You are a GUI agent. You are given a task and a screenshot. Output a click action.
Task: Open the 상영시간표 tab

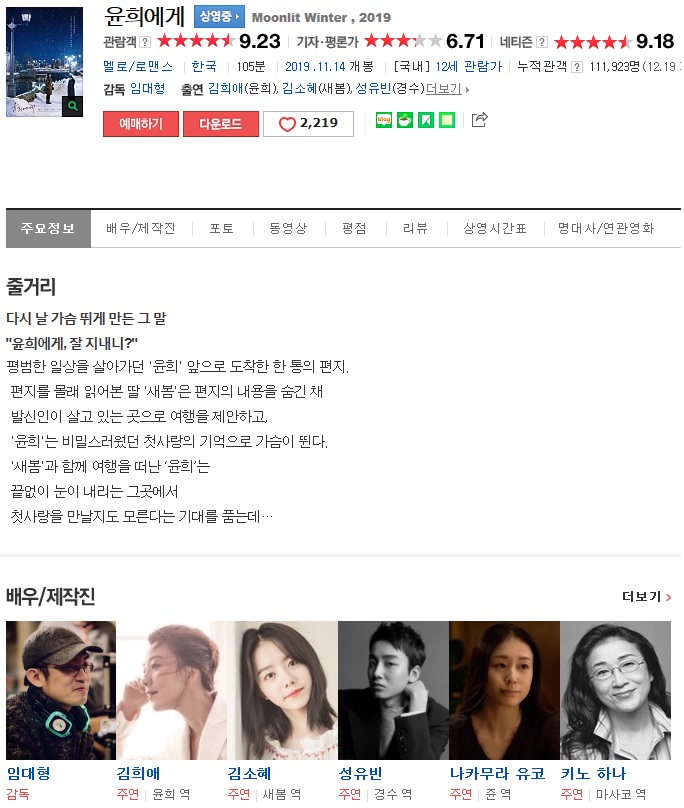click(495, 228)
